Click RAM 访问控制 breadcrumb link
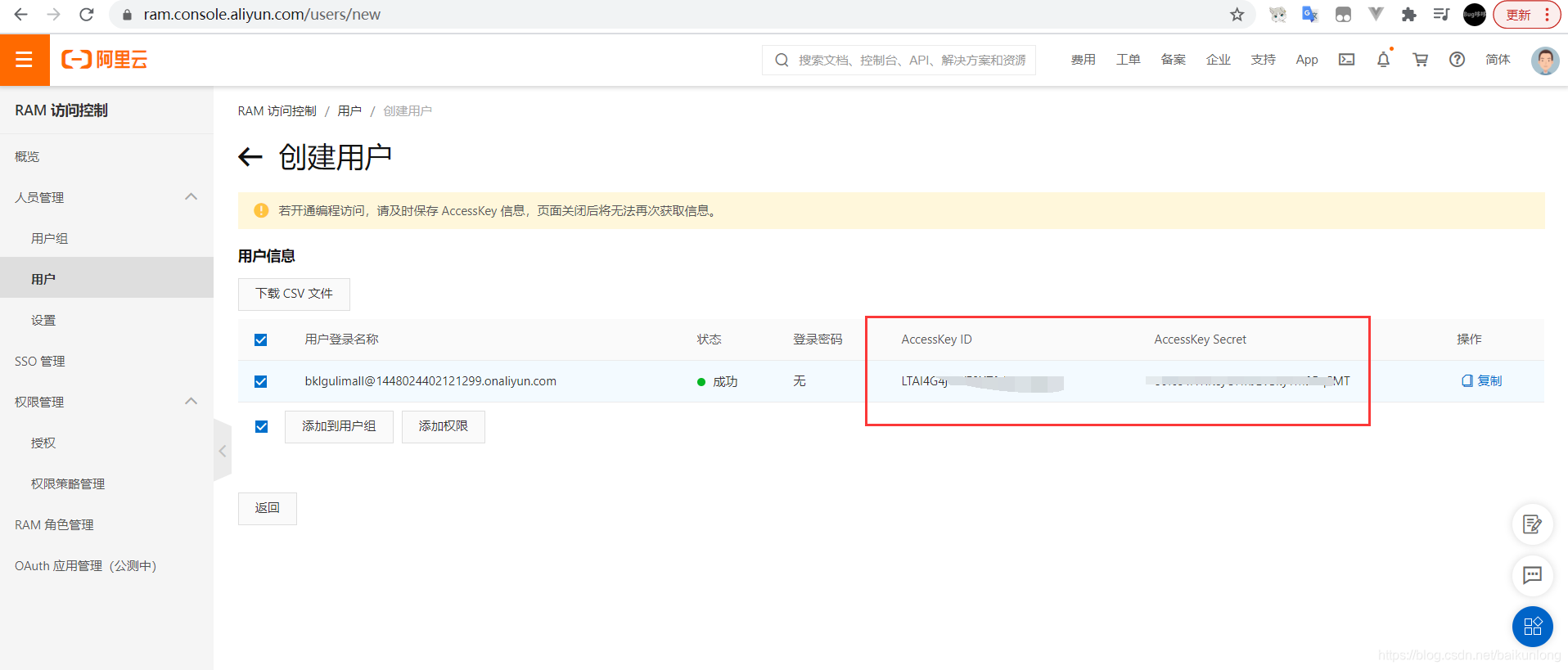Viewport: 1568px width, 670px height. pos(277,110)
